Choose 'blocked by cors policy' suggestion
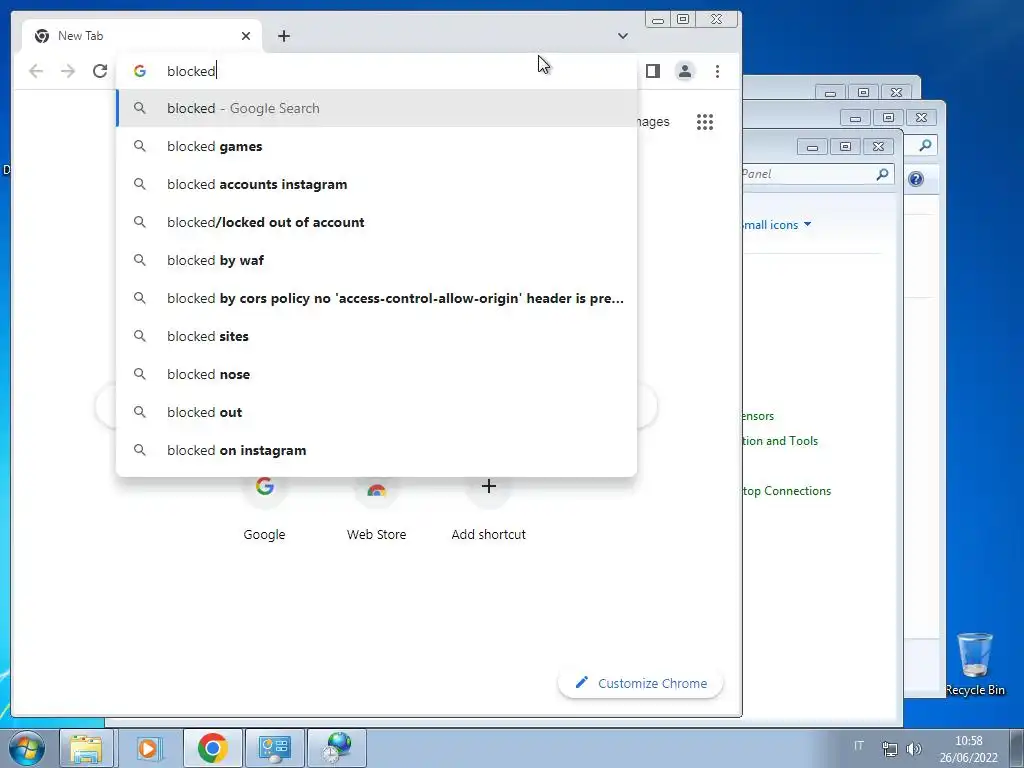Viewport: 1024px width, 768px height. [x=376, y=298]
